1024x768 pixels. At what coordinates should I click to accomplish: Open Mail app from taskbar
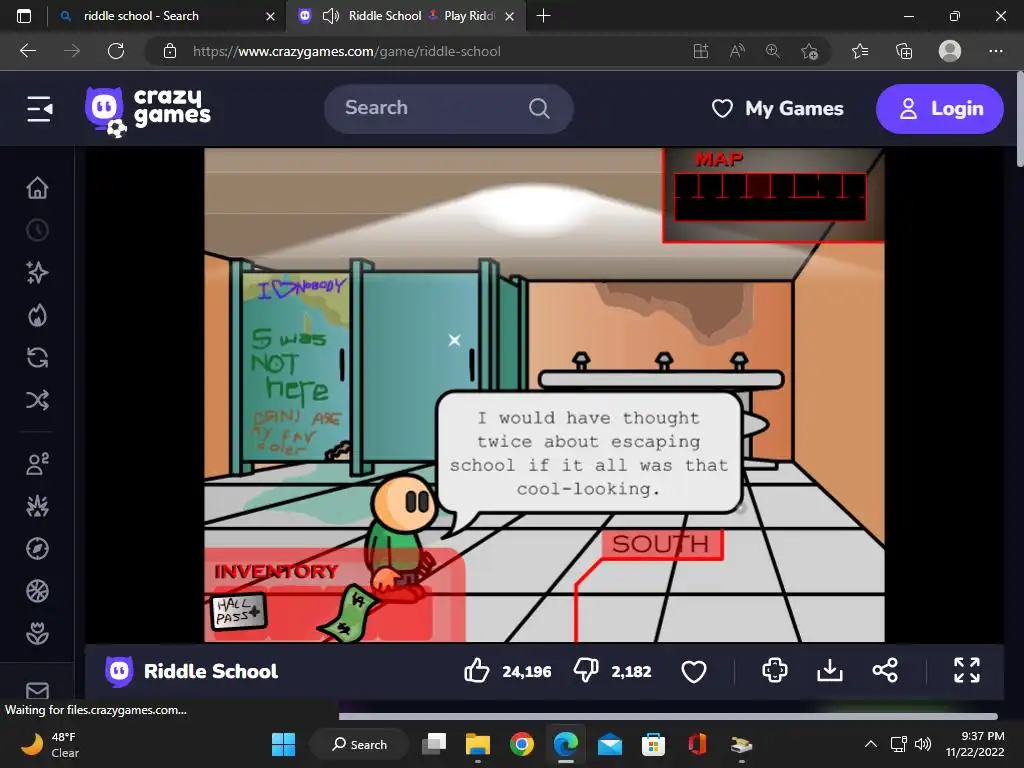[x=609, y=744]
